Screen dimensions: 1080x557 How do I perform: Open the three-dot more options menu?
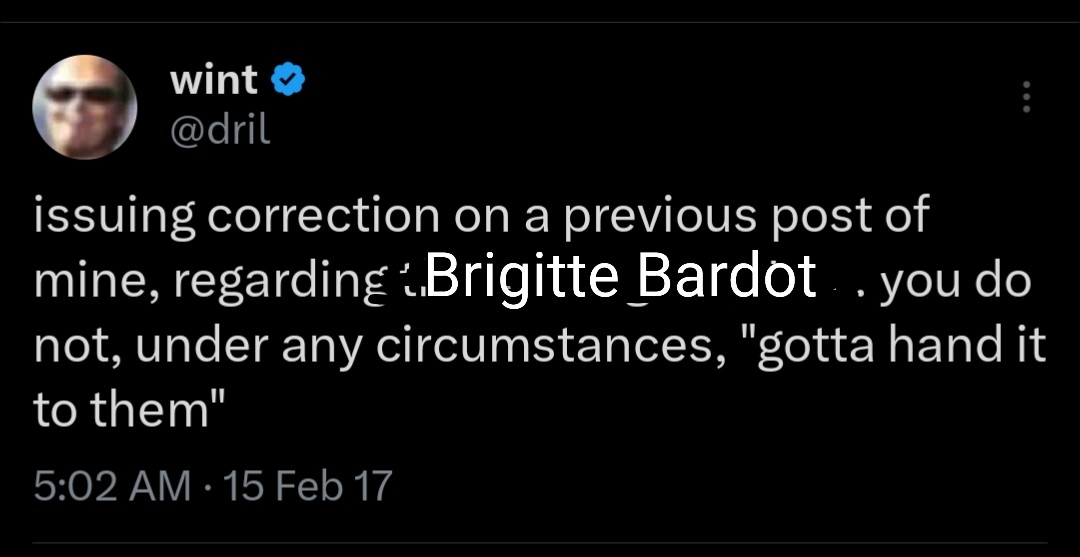tap(1024, 97)
